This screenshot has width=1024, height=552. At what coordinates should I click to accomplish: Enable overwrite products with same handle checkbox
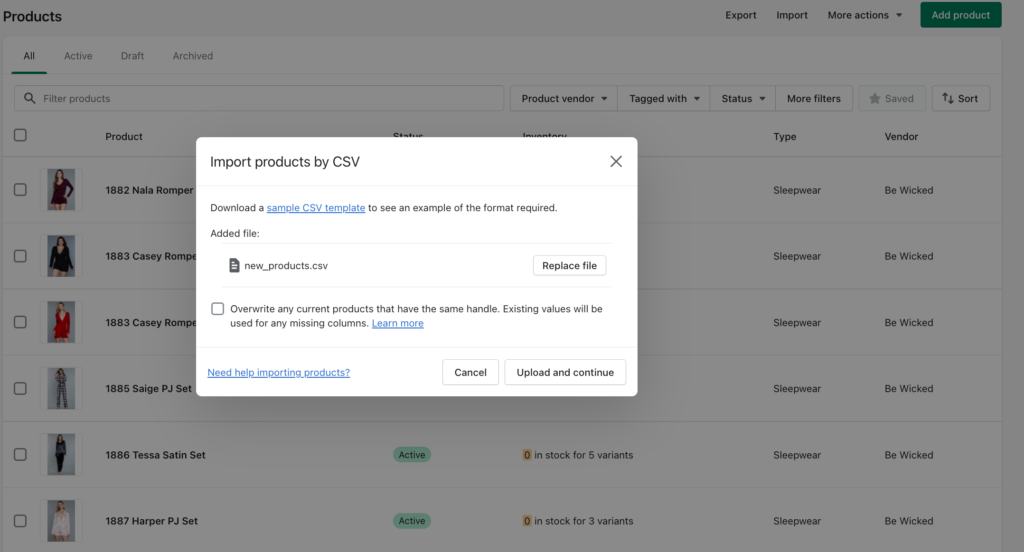point(217,309)
